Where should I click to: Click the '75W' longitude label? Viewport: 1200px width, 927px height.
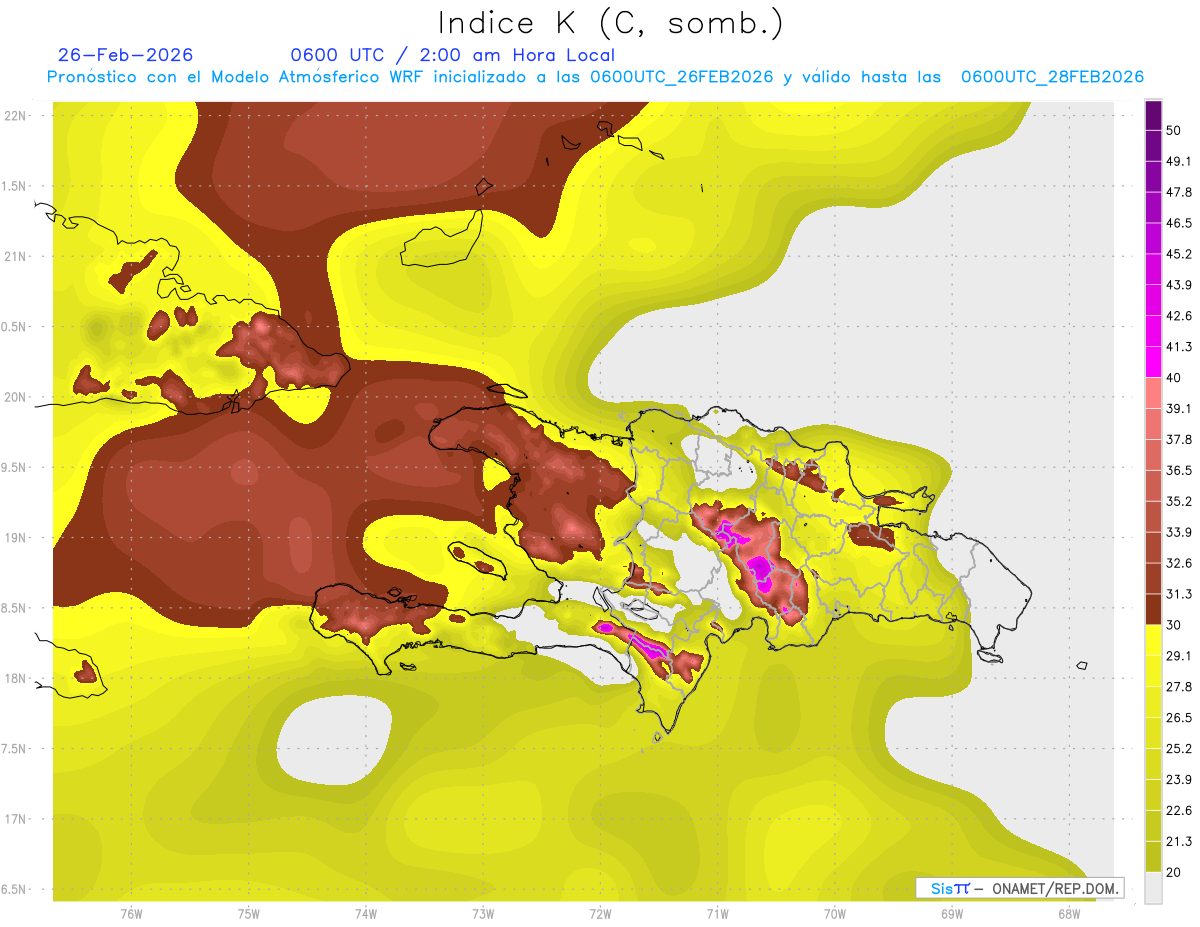[x=248, y=913]
